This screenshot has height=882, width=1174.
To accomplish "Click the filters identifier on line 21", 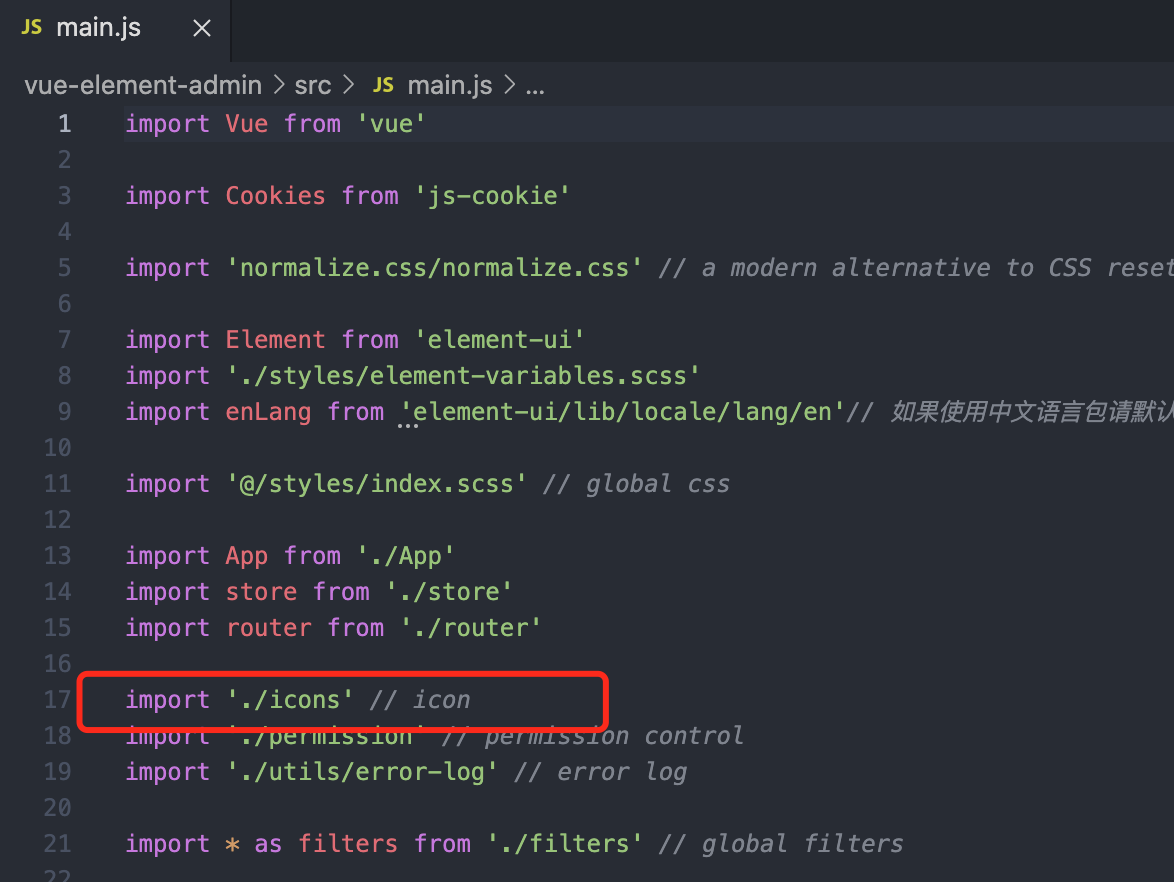I will pyautogui.click(x=347, y=844).
